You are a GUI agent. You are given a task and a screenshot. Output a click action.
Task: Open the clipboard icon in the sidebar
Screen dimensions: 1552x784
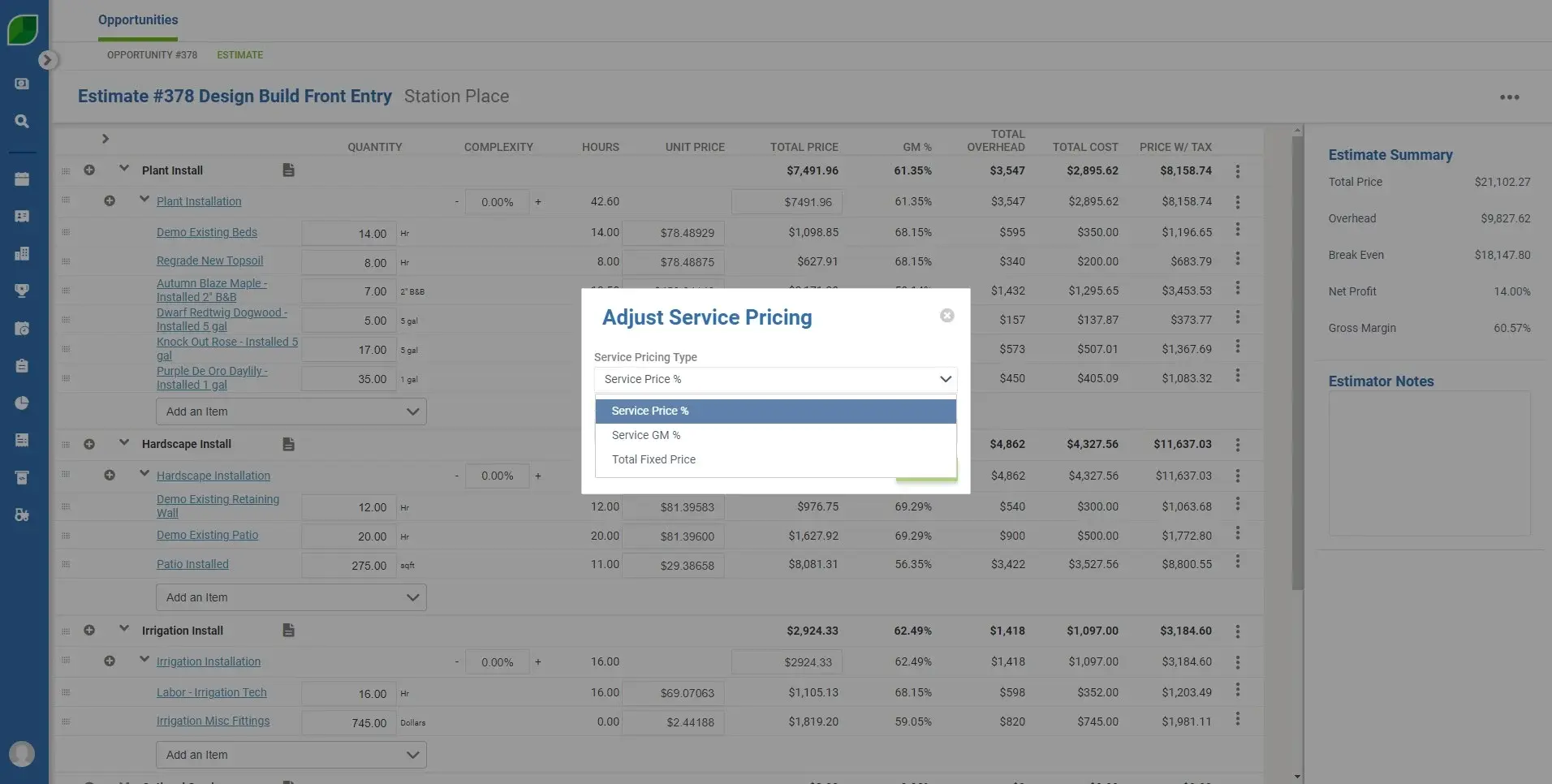(x=21, y=365)
